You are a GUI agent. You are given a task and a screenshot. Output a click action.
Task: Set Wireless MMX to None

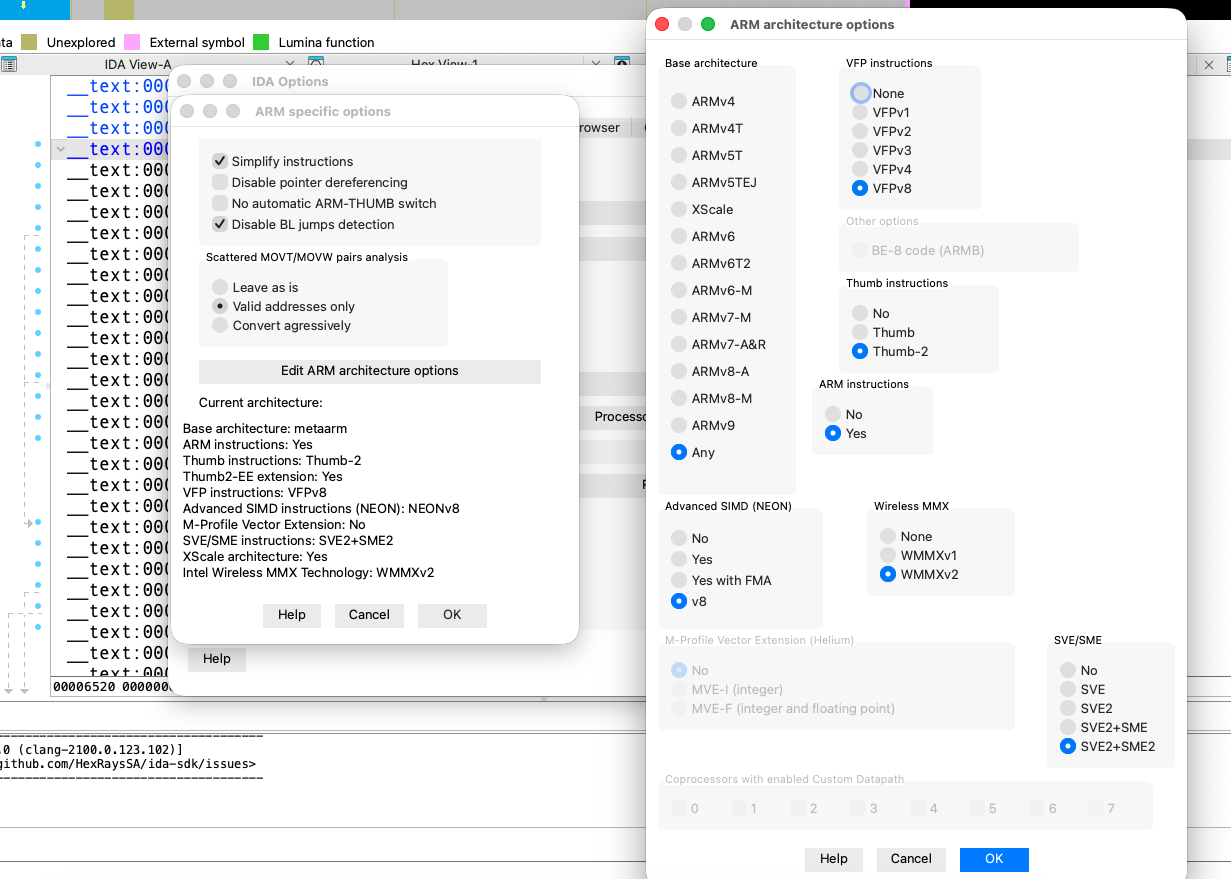pyautogui.click(x=888, y=536)
